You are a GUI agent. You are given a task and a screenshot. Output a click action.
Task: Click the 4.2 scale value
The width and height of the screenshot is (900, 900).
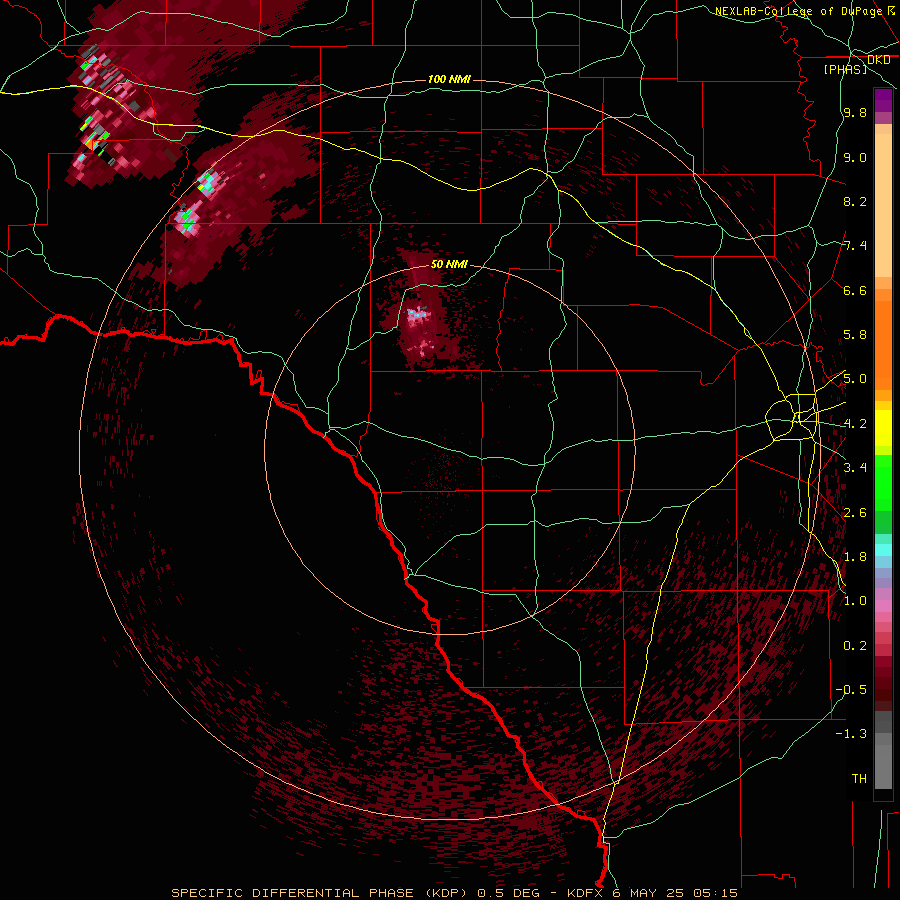click(855, 424)
